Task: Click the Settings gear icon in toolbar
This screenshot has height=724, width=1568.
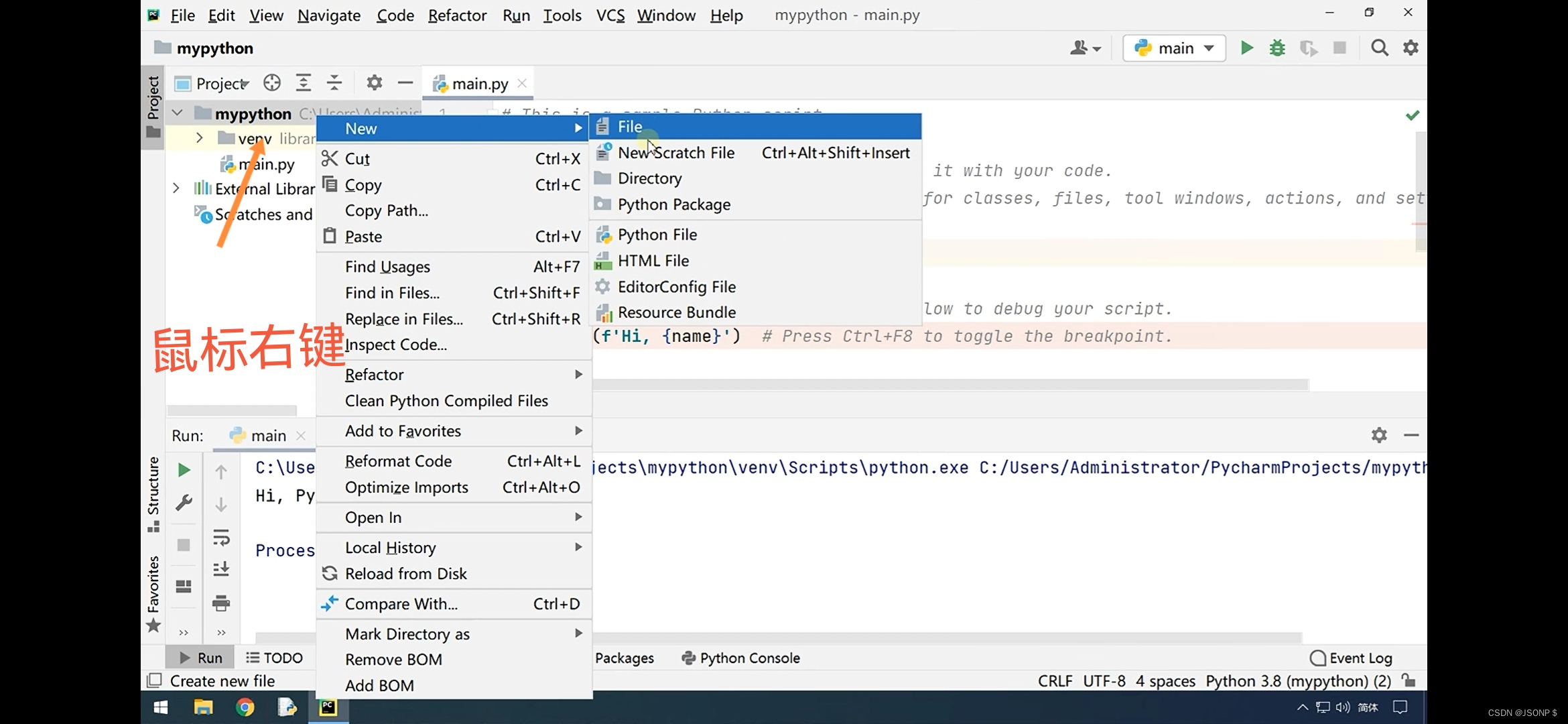Action: click(x=1411, y=48)
